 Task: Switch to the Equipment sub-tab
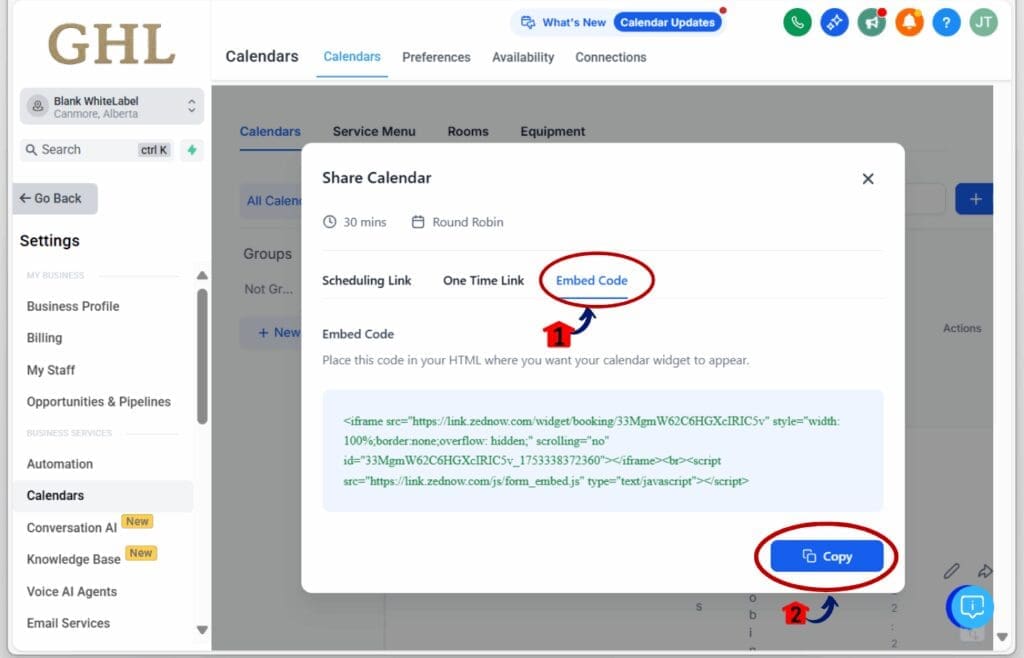click(x=552, y=132)
